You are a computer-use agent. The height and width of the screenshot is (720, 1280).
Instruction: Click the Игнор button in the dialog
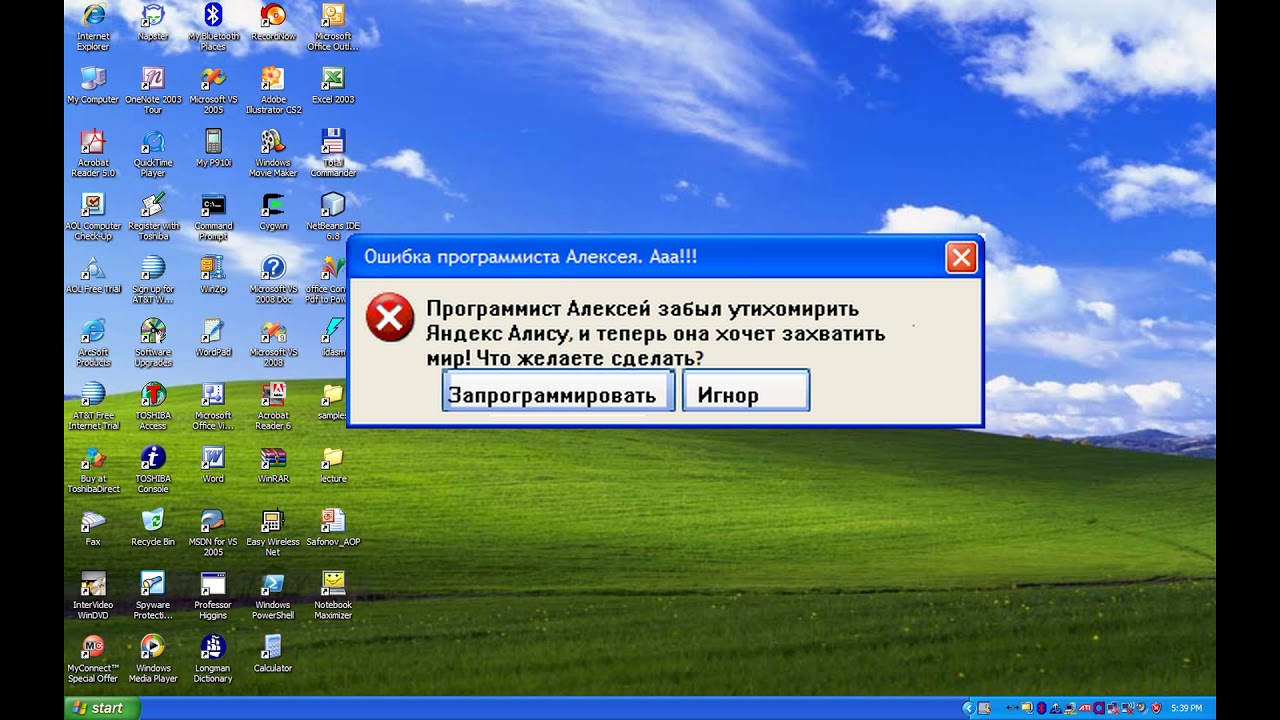point(746,391)
